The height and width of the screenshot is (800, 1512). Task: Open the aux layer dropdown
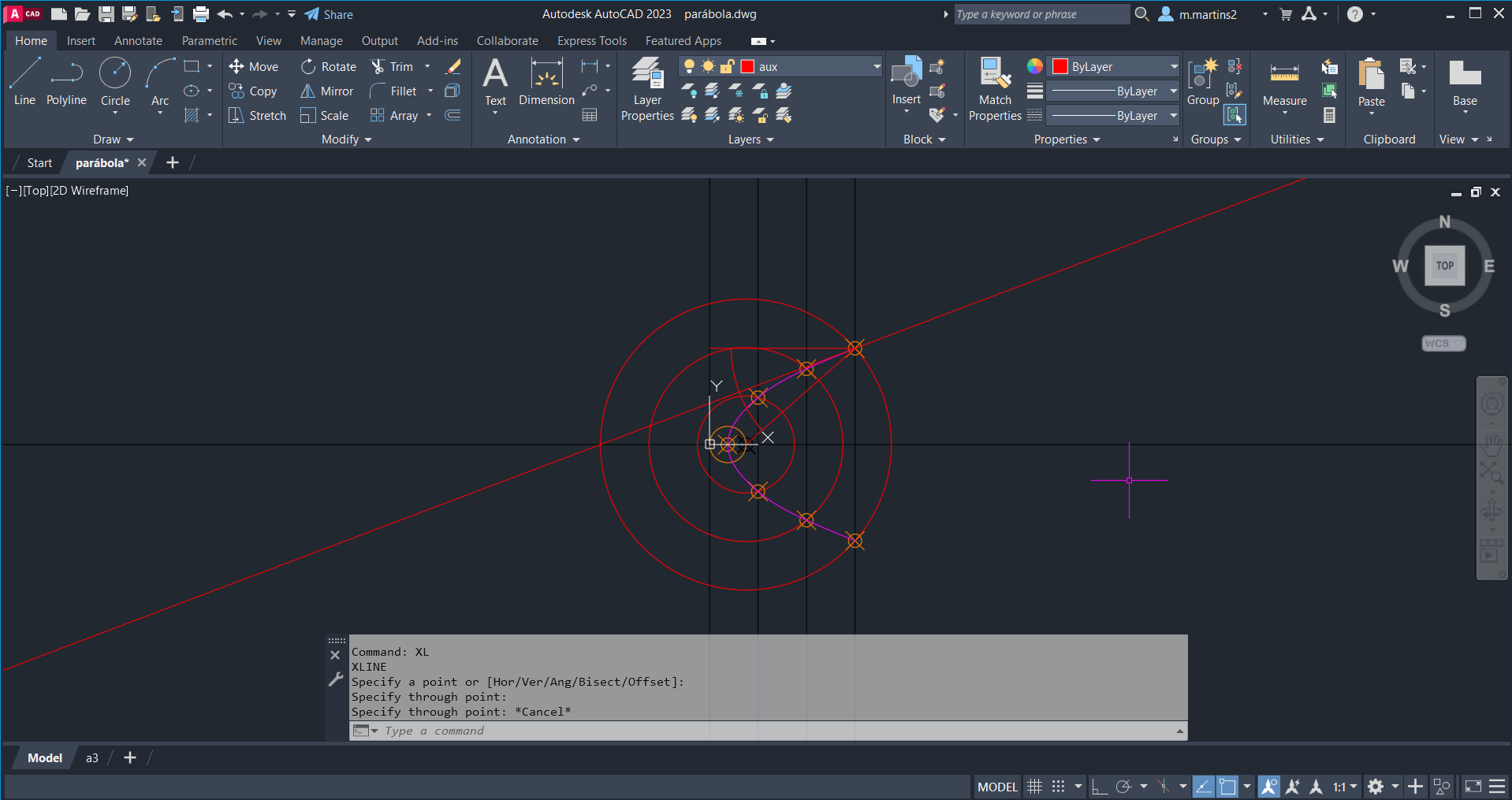[x=876, y=67]
